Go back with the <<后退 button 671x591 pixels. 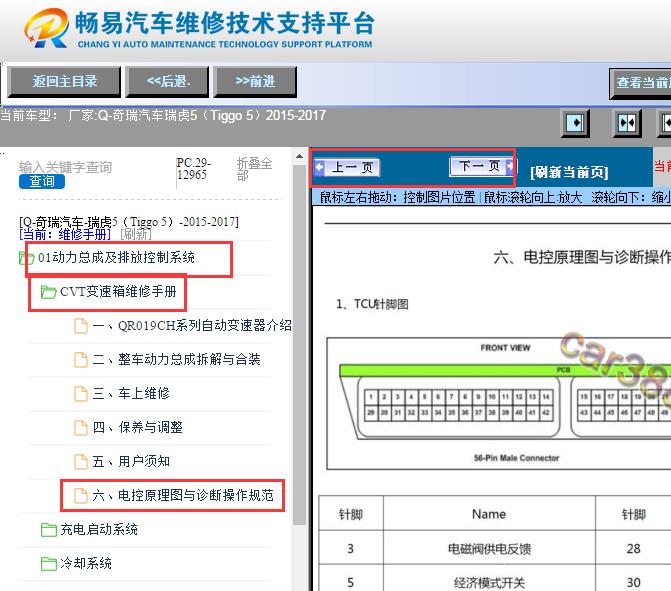[167, 81]
